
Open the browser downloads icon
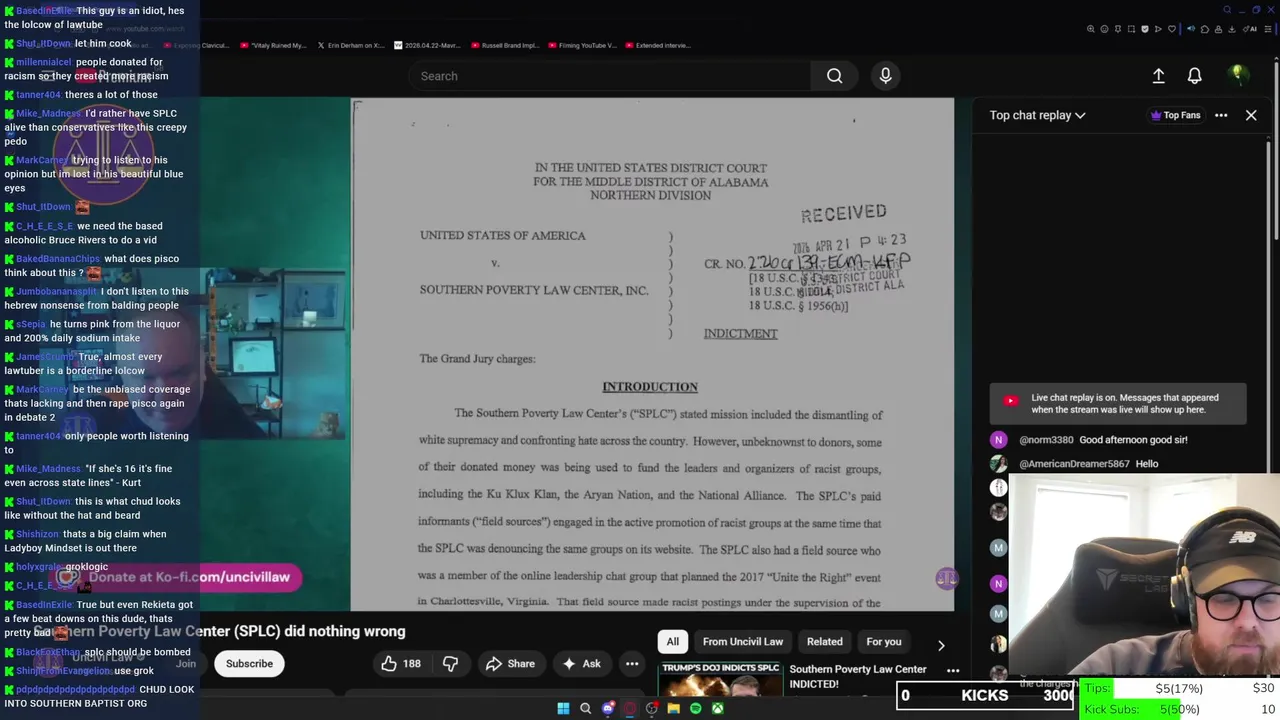click(x=1232, y=29)
